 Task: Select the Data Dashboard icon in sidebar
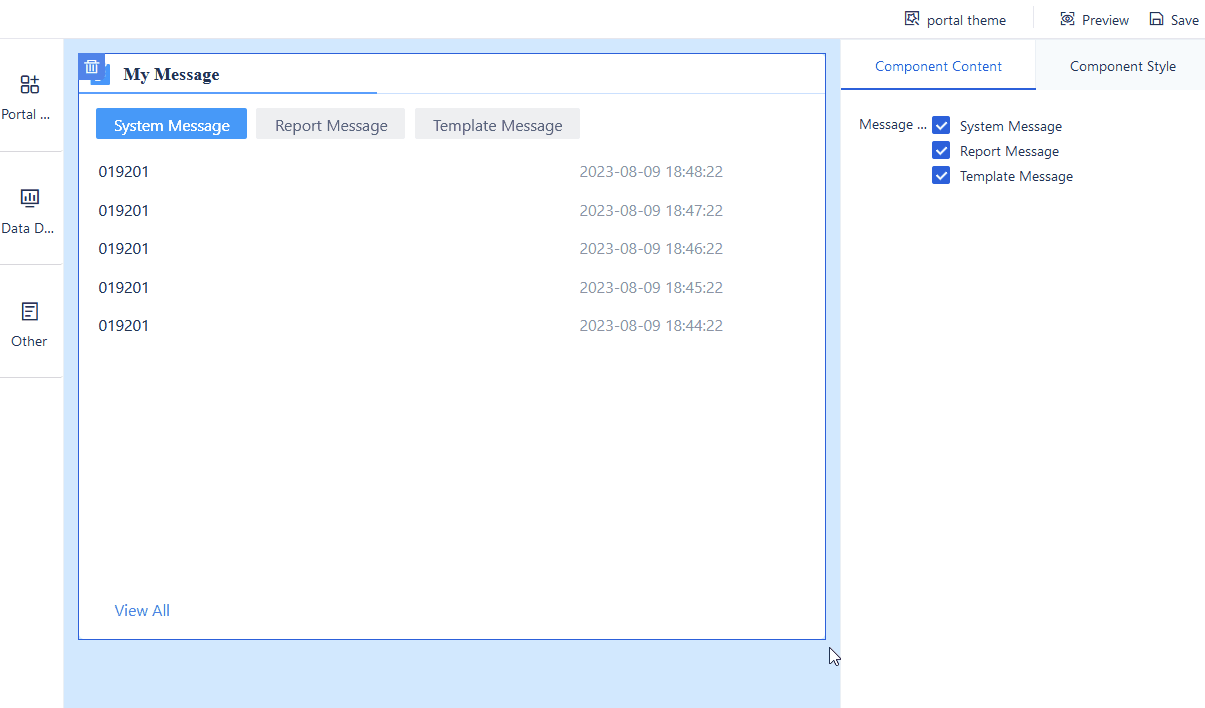(29, 210)
